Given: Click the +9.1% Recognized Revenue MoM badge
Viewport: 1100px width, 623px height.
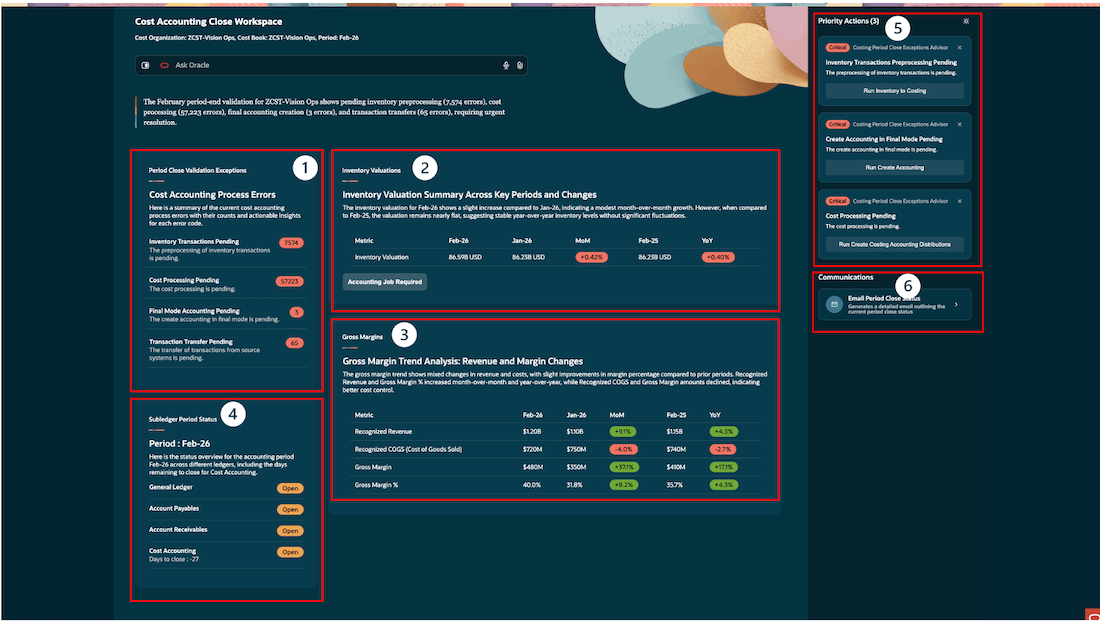Looking at the screenshot, I should point(623,432).
